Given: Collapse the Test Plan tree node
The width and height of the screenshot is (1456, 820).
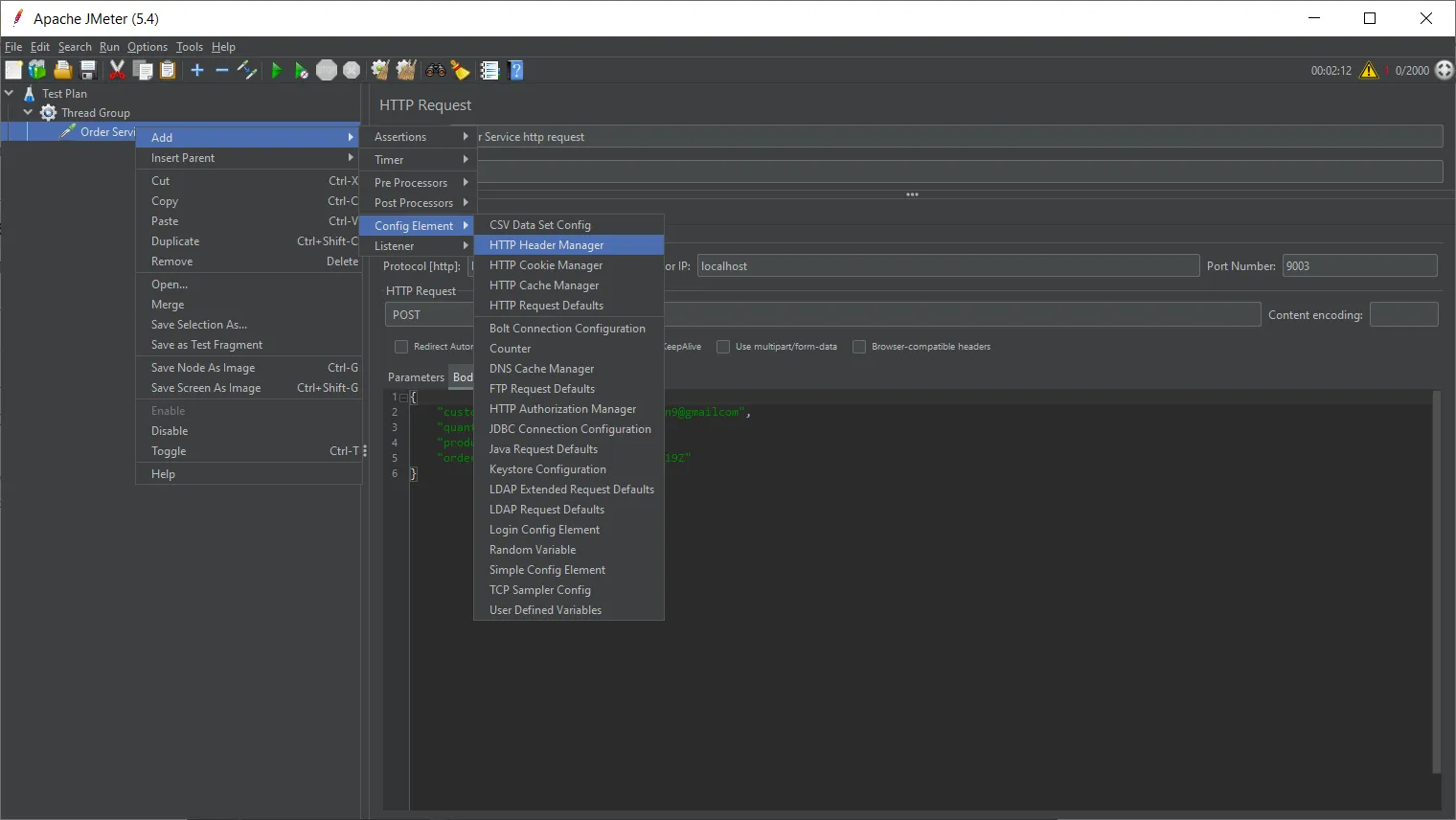Looking at the screenshot, I should pyautogui.click(x=9, y=94).
